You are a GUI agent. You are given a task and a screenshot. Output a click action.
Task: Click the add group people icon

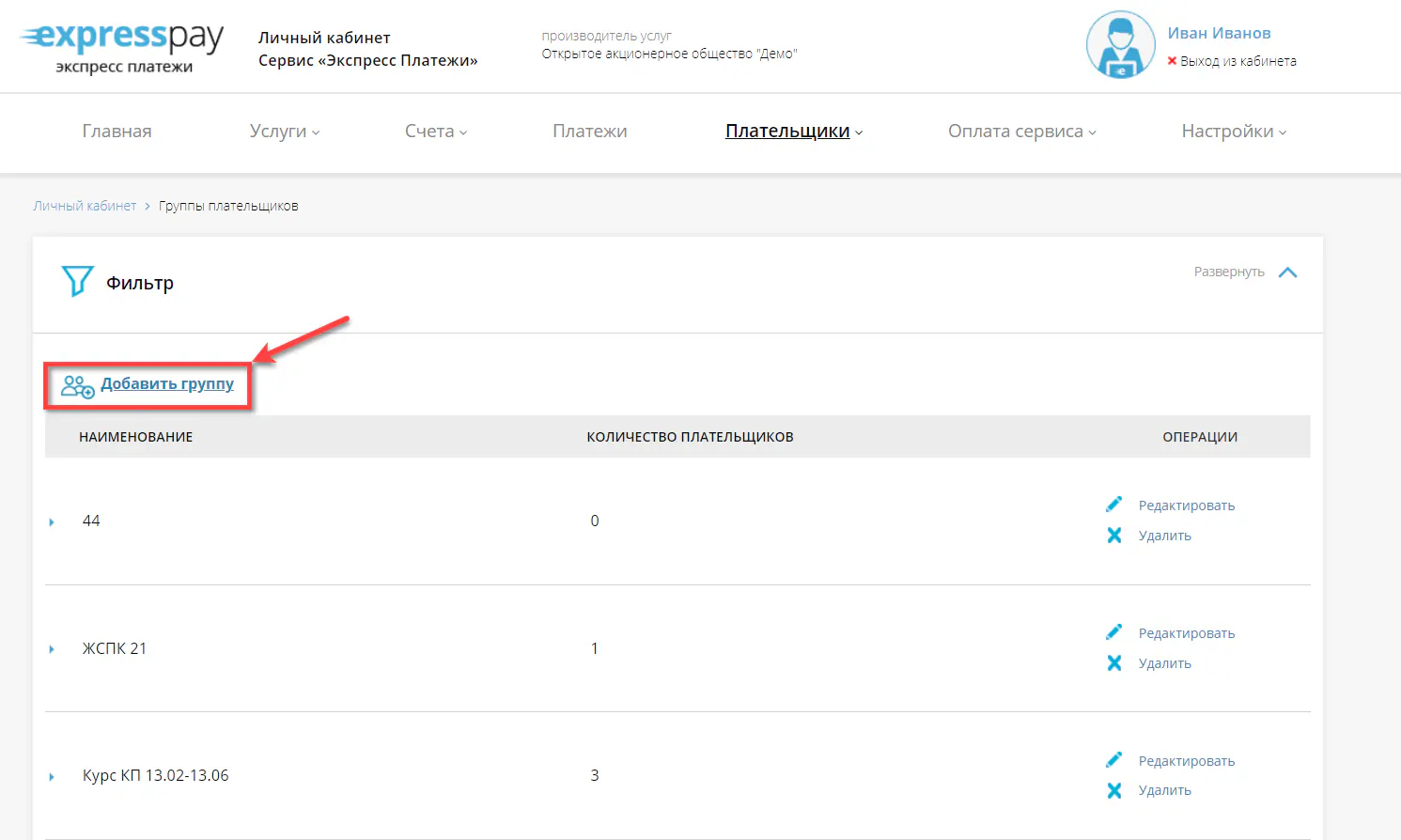(x=77, y=386)
